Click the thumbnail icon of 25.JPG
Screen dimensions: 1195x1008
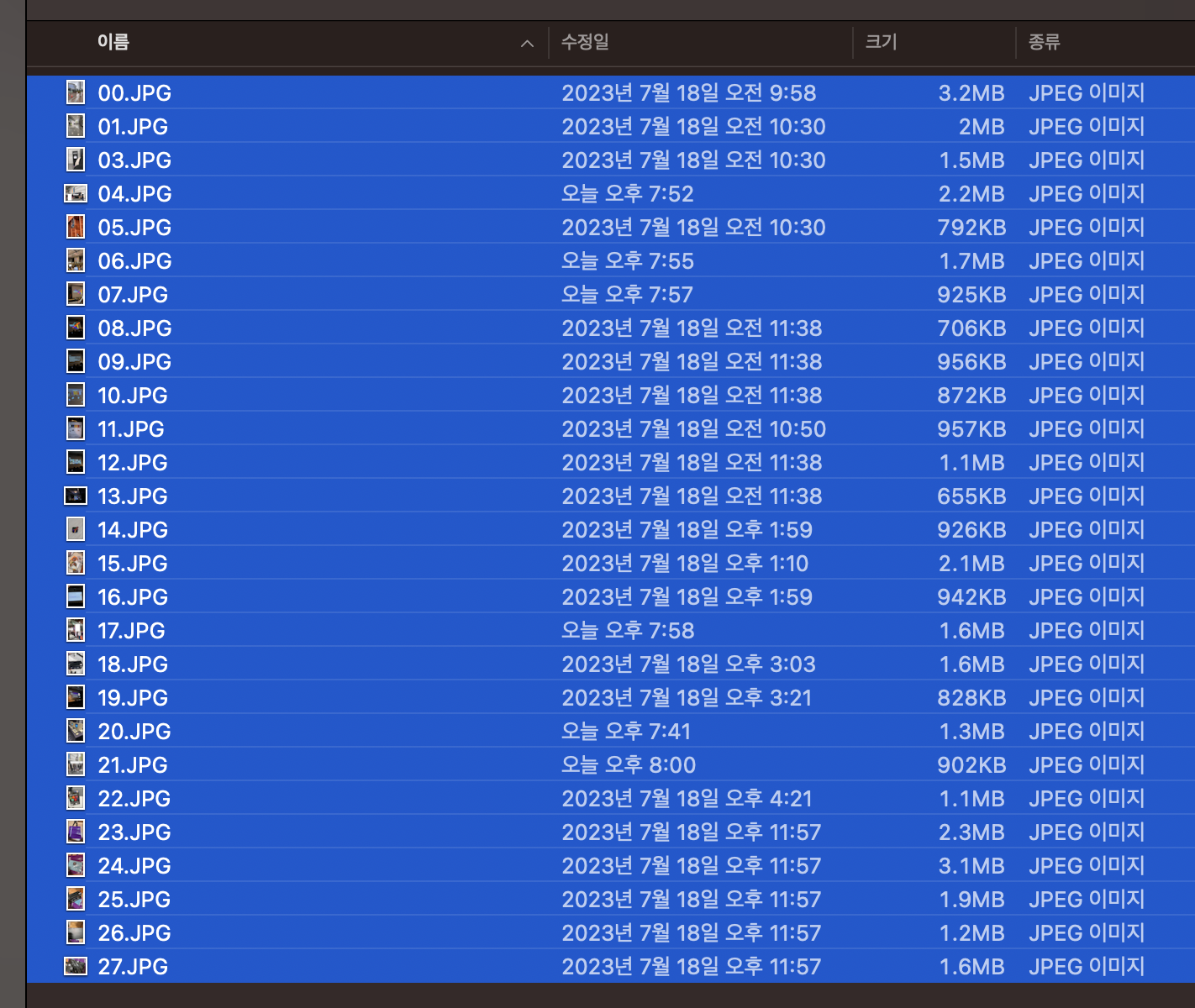pos(76,899)
